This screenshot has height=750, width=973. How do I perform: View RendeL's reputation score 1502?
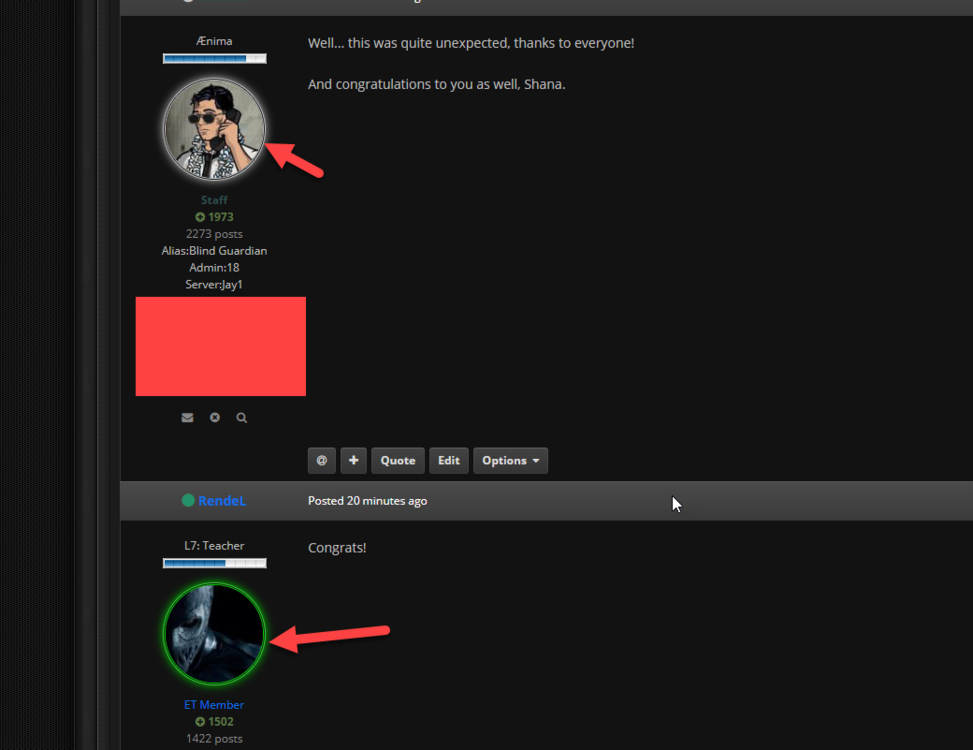[214, 721]
